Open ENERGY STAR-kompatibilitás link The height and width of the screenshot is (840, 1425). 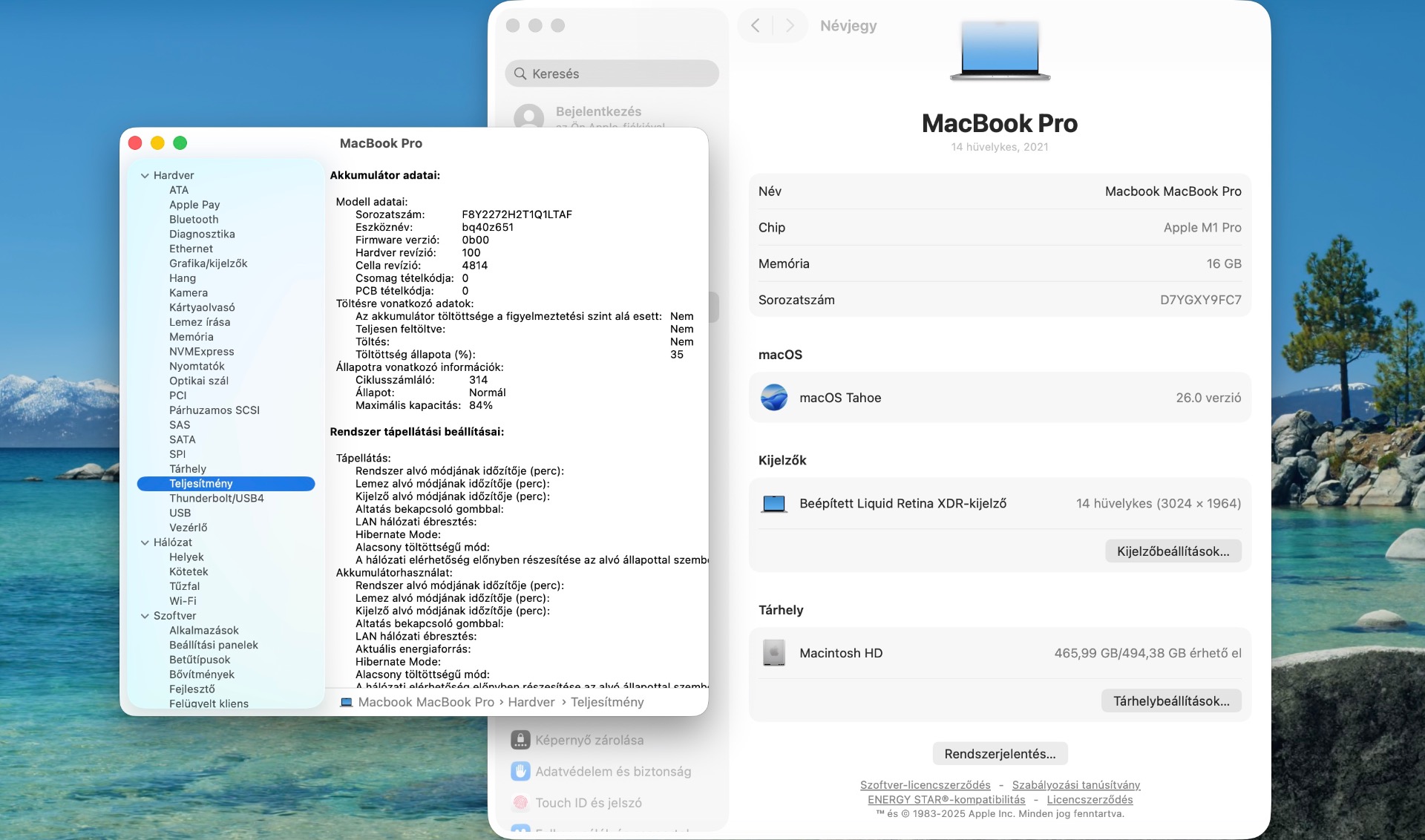click(x=946, y=800)
